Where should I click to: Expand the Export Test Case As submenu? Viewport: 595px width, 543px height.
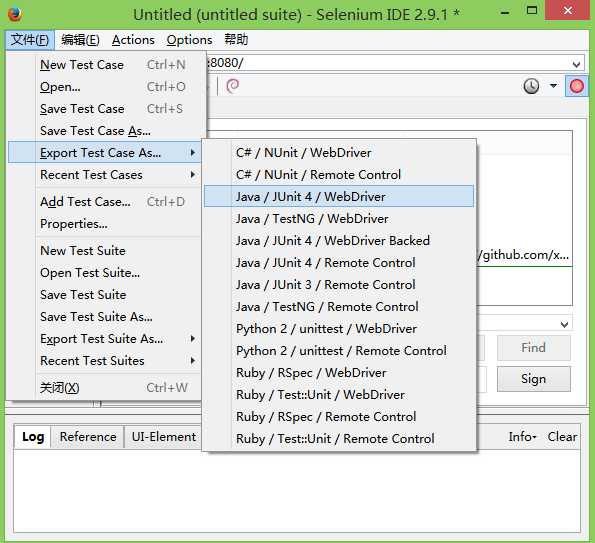pyautogui.click(x=104, y=153)
